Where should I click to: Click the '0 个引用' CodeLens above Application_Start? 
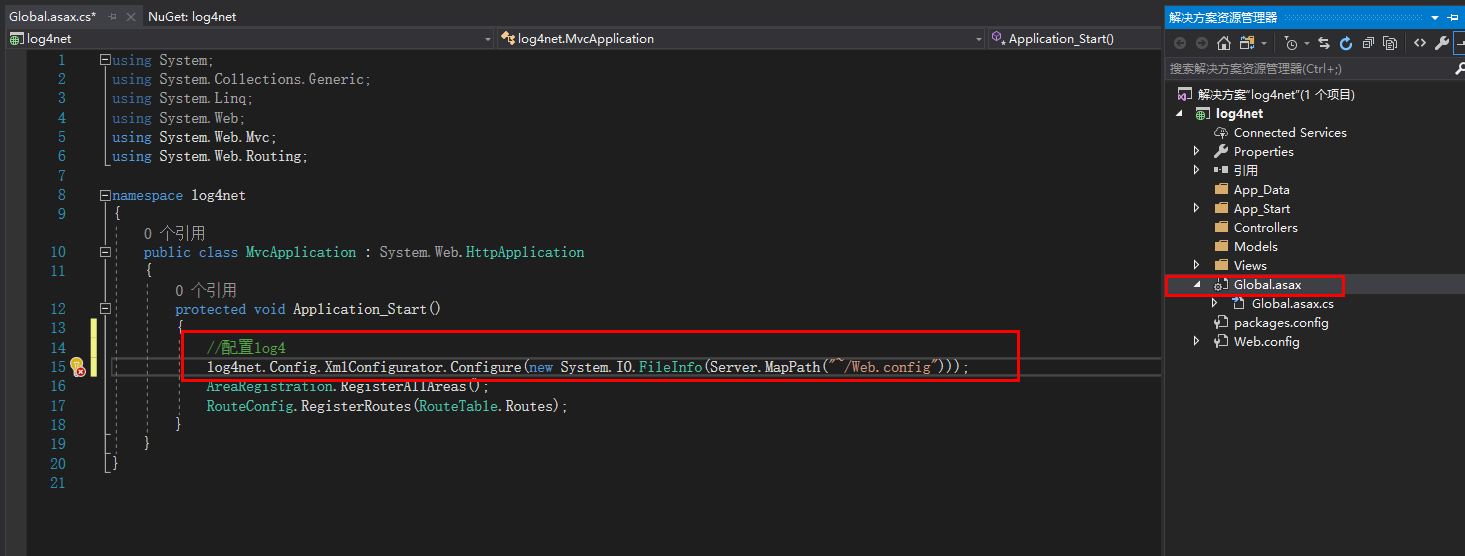click(206, 290)
